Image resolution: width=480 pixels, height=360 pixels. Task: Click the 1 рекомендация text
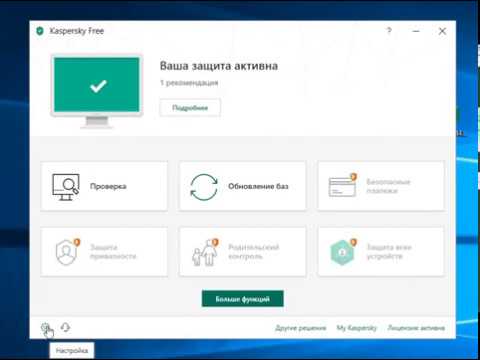click(189, 83)
